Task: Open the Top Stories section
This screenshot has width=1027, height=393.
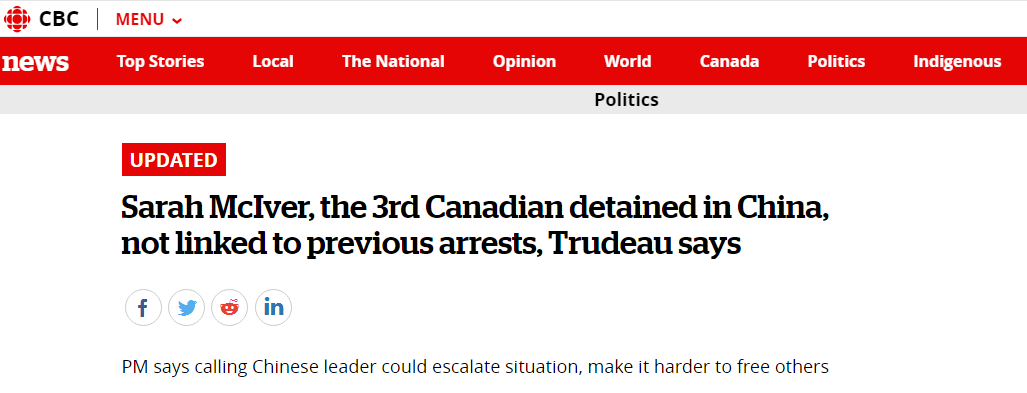Action: coord(160,62)
